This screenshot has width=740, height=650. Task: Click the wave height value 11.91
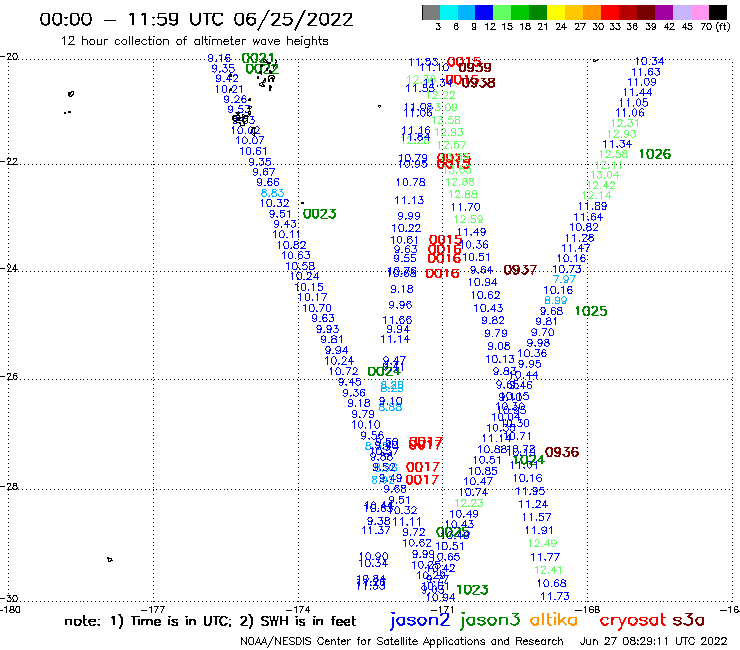point(539,531)
